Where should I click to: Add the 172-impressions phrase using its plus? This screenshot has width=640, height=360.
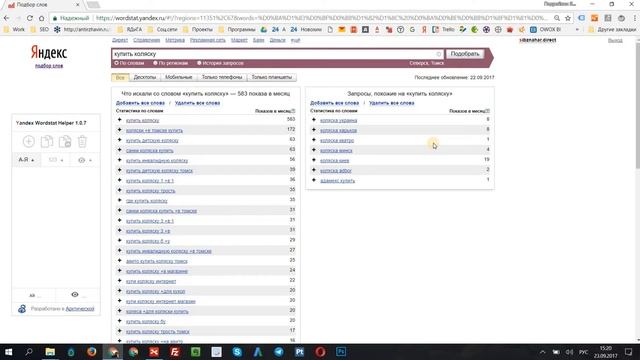pos(120,130)
